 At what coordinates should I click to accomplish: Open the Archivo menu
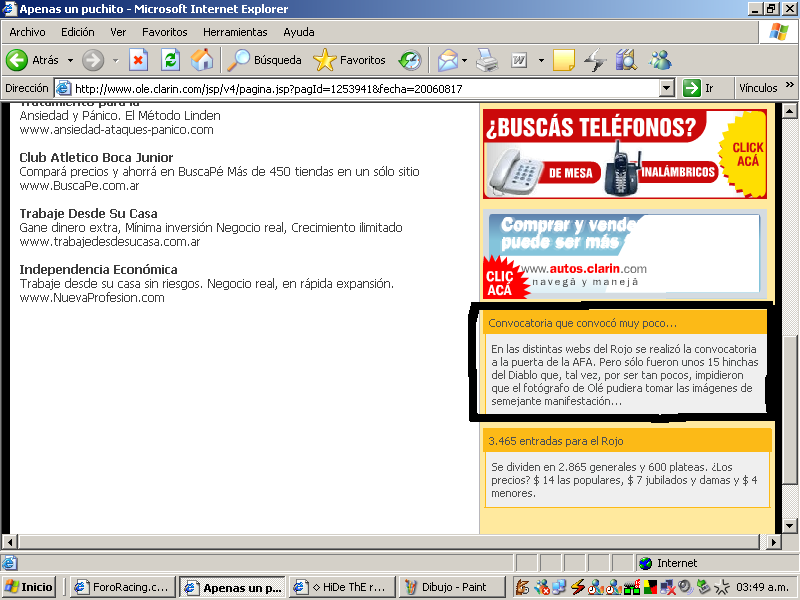[x=27, y=32]
